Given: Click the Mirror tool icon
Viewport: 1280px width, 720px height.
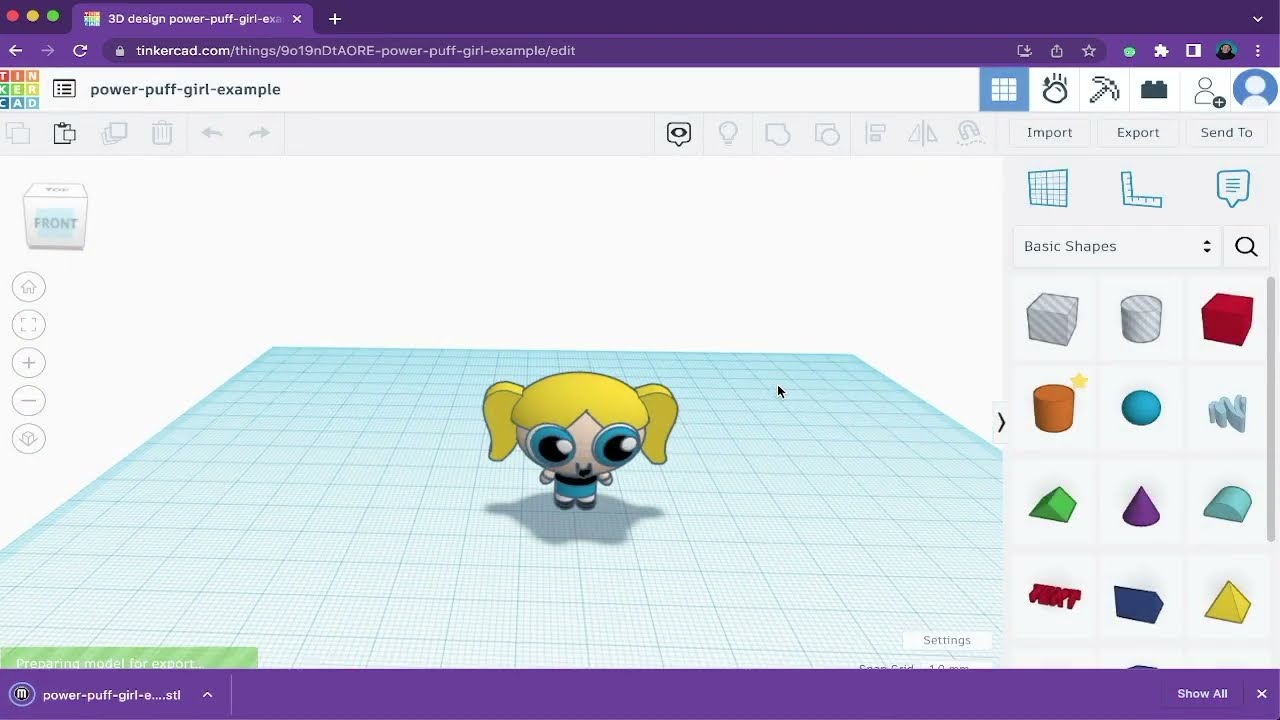Looking at the screenshot, I should click(x=923, y=133).
